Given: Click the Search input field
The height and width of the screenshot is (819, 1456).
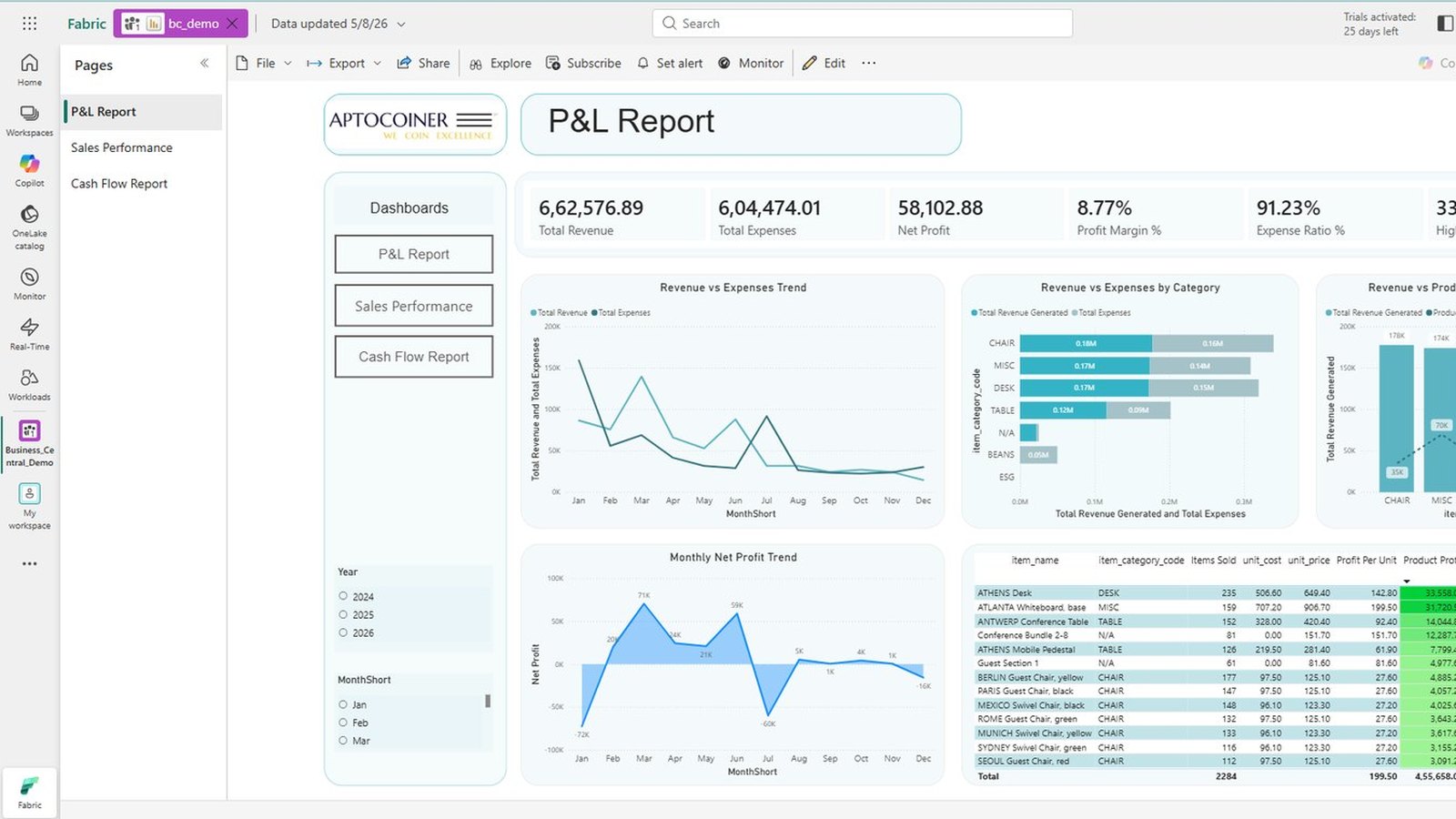Looking at the screenshot, I should [x=862, y=24].
